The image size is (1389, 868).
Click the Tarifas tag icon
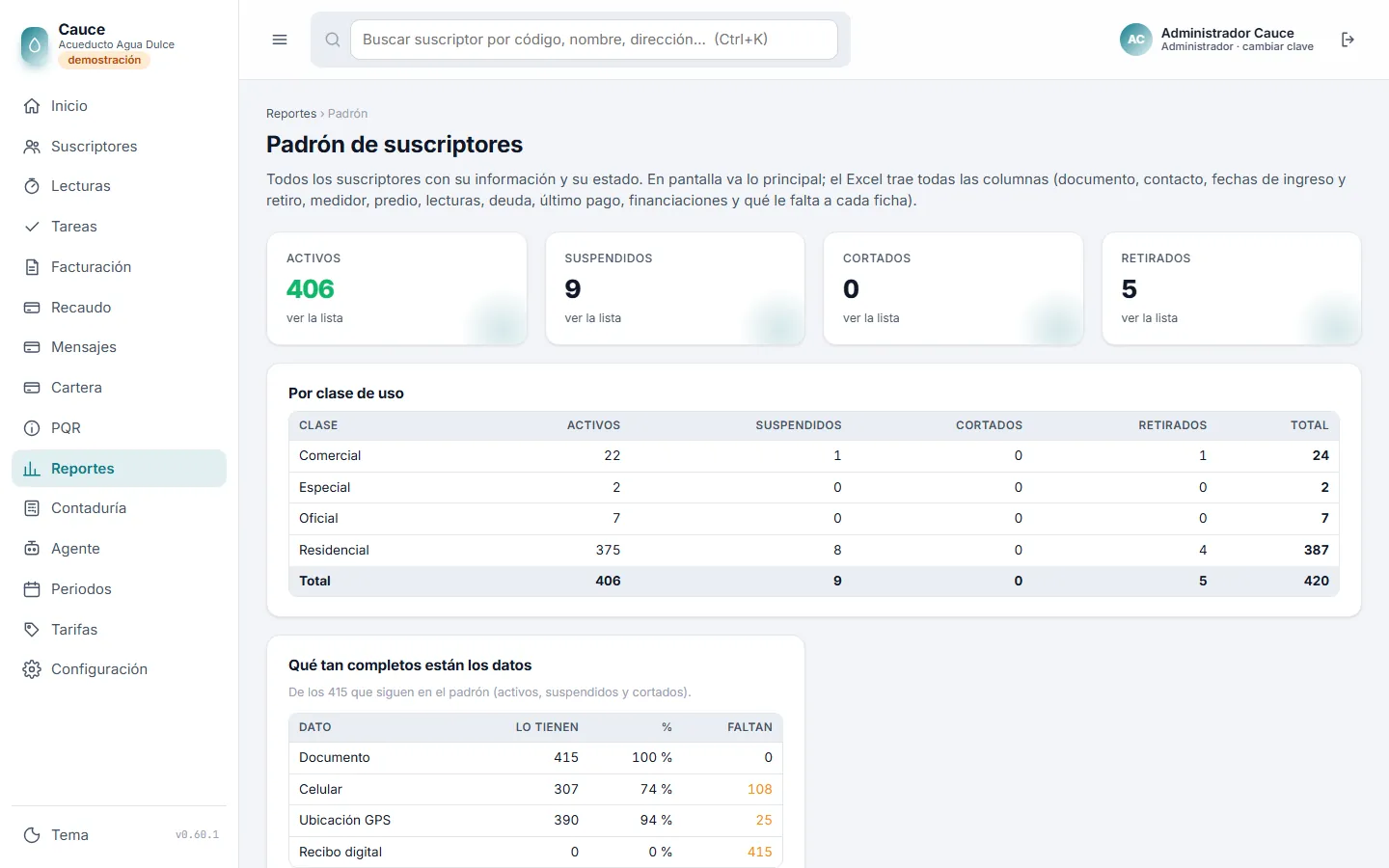coord(32,630)
